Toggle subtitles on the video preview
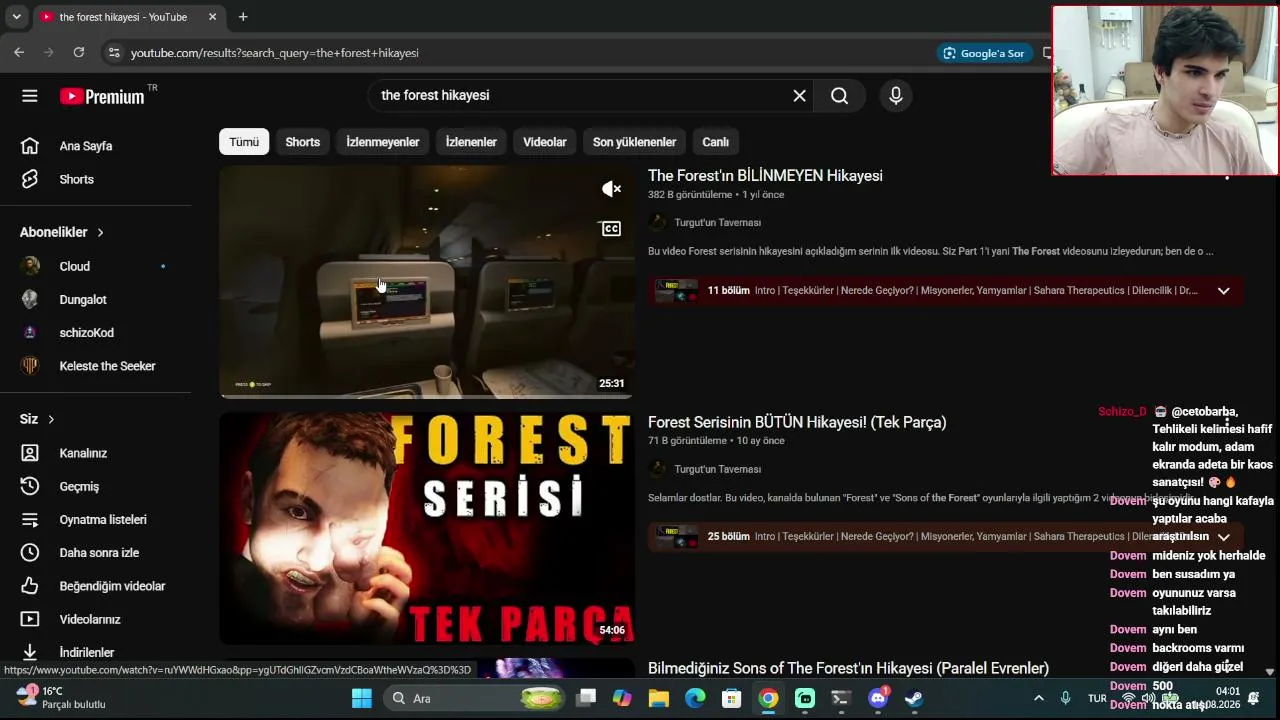 (x=611, y=229)
